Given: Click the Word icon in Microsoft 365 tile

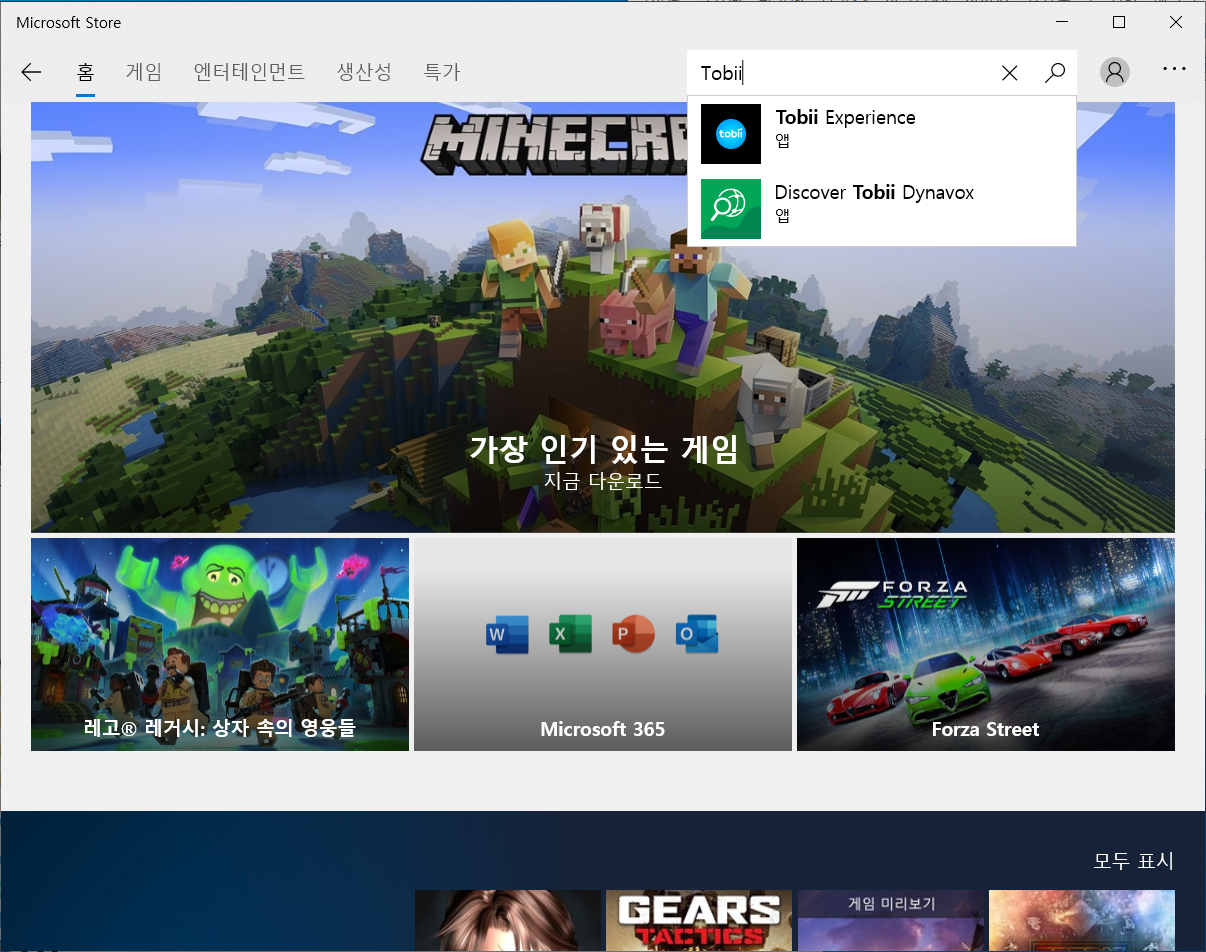Looking at the screenshot, I should click(x=507, y=635).
